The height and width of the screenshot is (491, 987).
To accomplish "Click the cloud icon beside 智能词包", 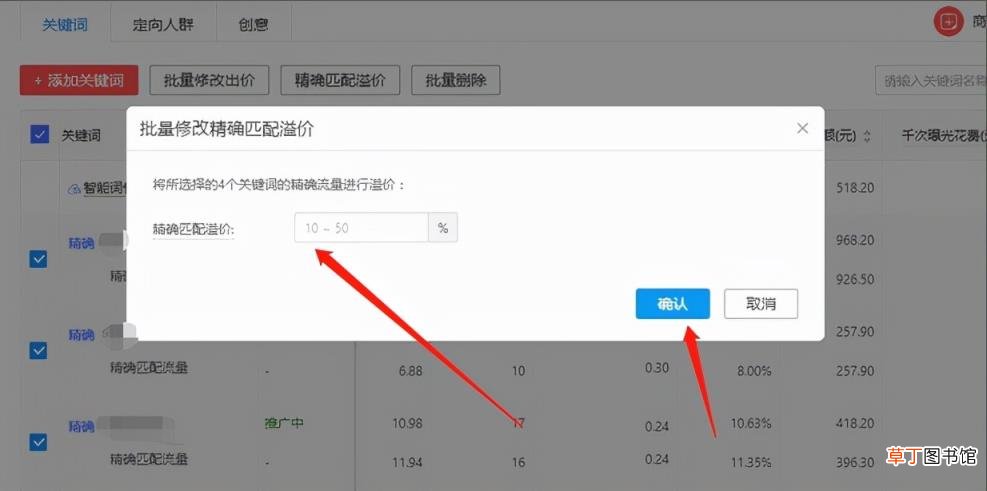I will [x=74, y=188].
